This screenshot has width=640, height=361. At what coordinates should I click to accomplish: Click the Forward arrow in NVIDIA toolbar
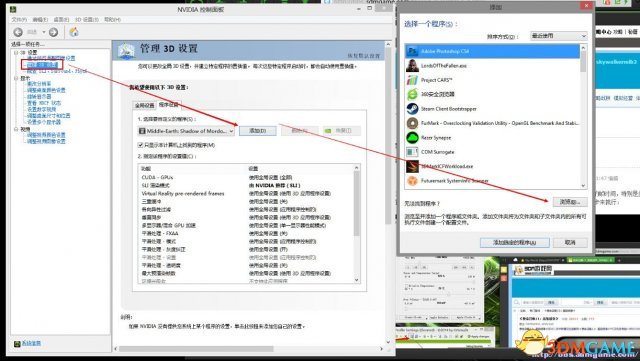(53, 32)
